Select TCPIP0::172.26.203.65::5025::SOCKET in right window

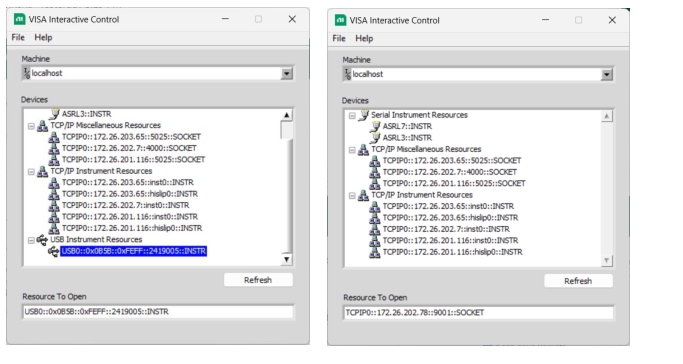pos(452,161)
